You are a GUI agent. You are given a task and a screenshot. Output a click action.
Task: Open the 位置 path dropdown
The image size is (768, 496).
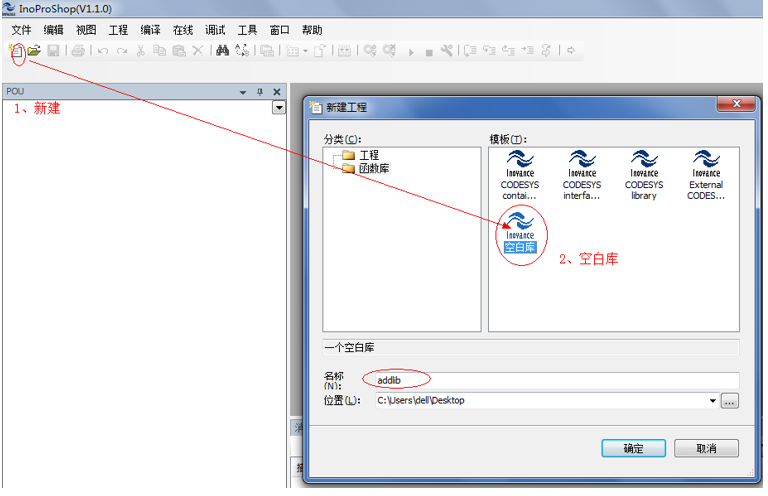(x=713, y=401)
